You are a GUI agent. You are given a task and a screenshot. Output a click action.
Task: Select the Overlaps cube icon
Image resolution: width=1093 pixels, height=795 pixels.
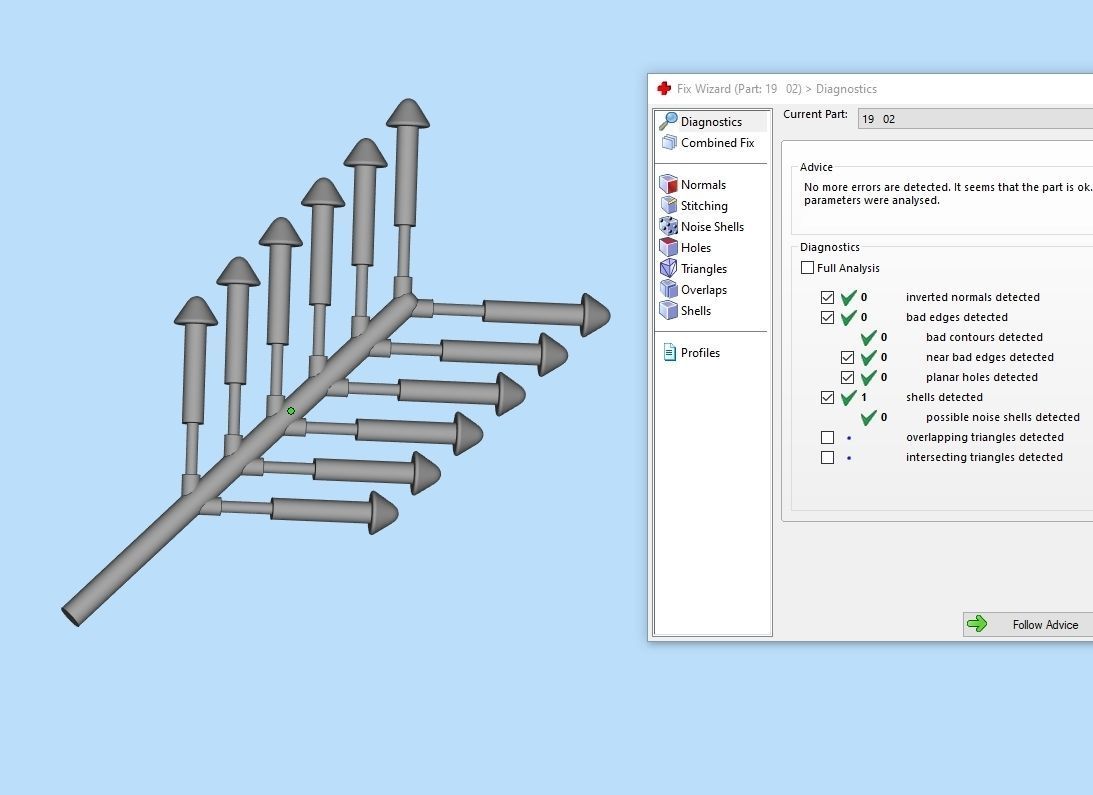pos(668,289)
